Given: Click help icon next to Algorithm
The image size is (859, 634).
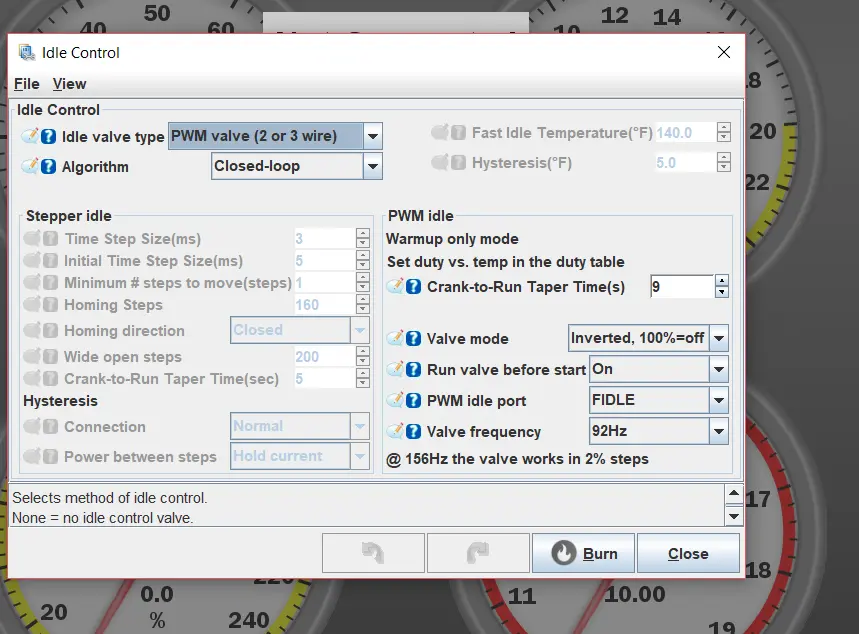Looking at the screenshot, I should (48, 166).
